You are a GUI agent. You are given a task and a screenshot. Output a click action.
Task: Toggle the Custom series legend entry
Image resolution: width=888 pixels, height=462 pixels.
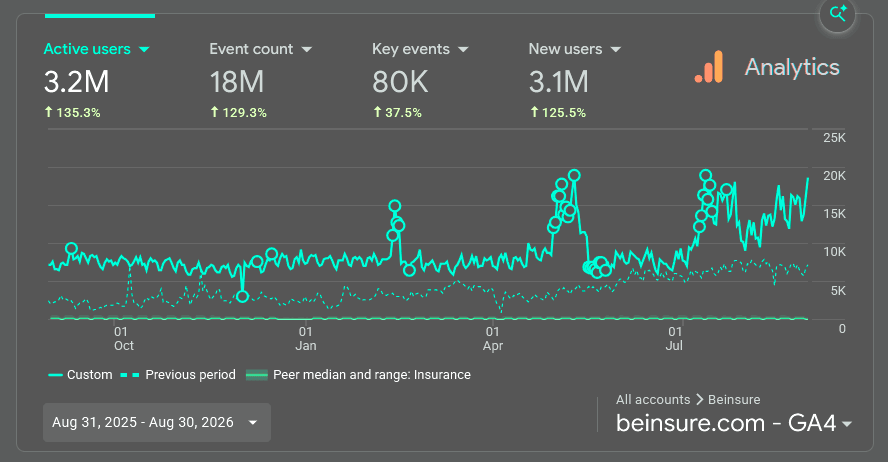pyautogui.click(x=80, y=375)
